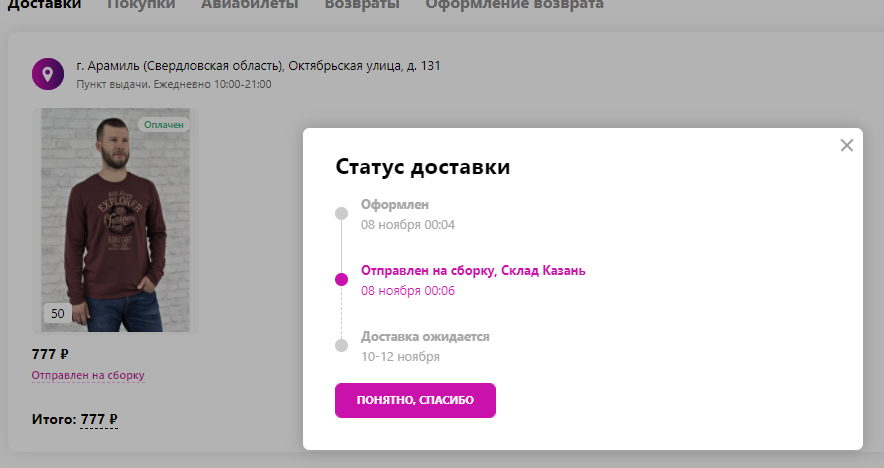
Task: Click the product price 777 ₽
Action: (50, 354)
